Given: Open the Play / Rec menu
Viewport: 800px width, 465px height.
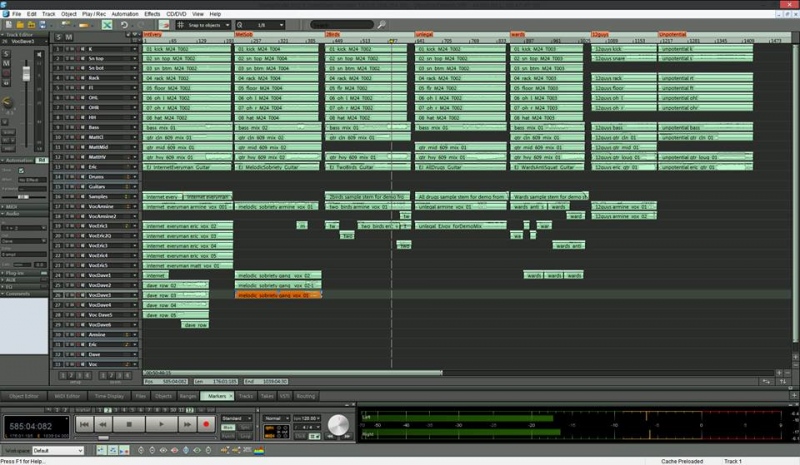Looking at the screenshot, I should tap(94, 14).
